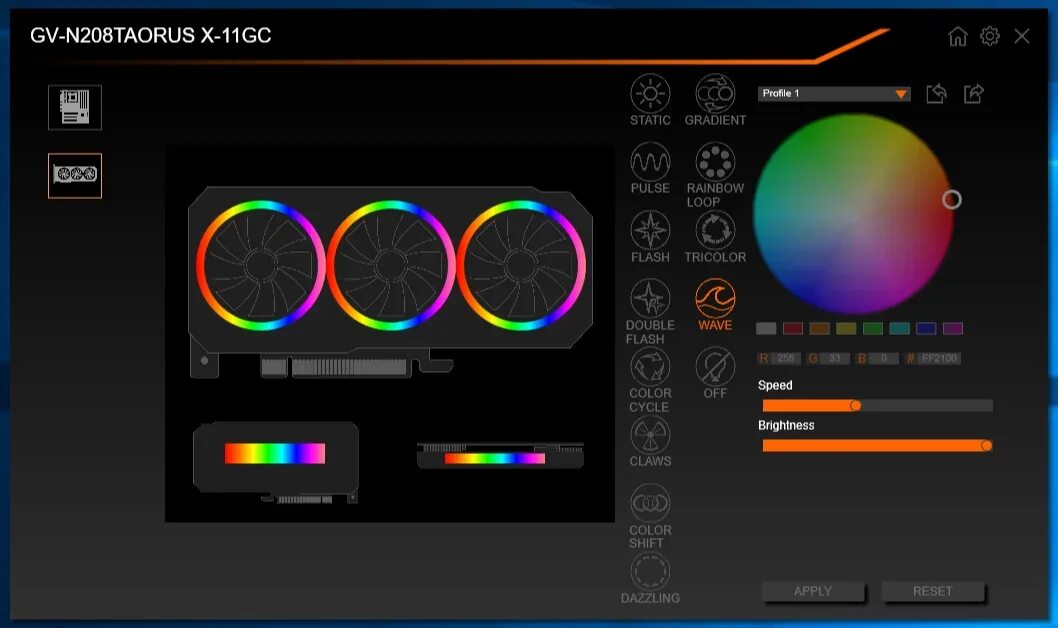
Task: Pick the yellow color swatch
Action: [846, 329]
